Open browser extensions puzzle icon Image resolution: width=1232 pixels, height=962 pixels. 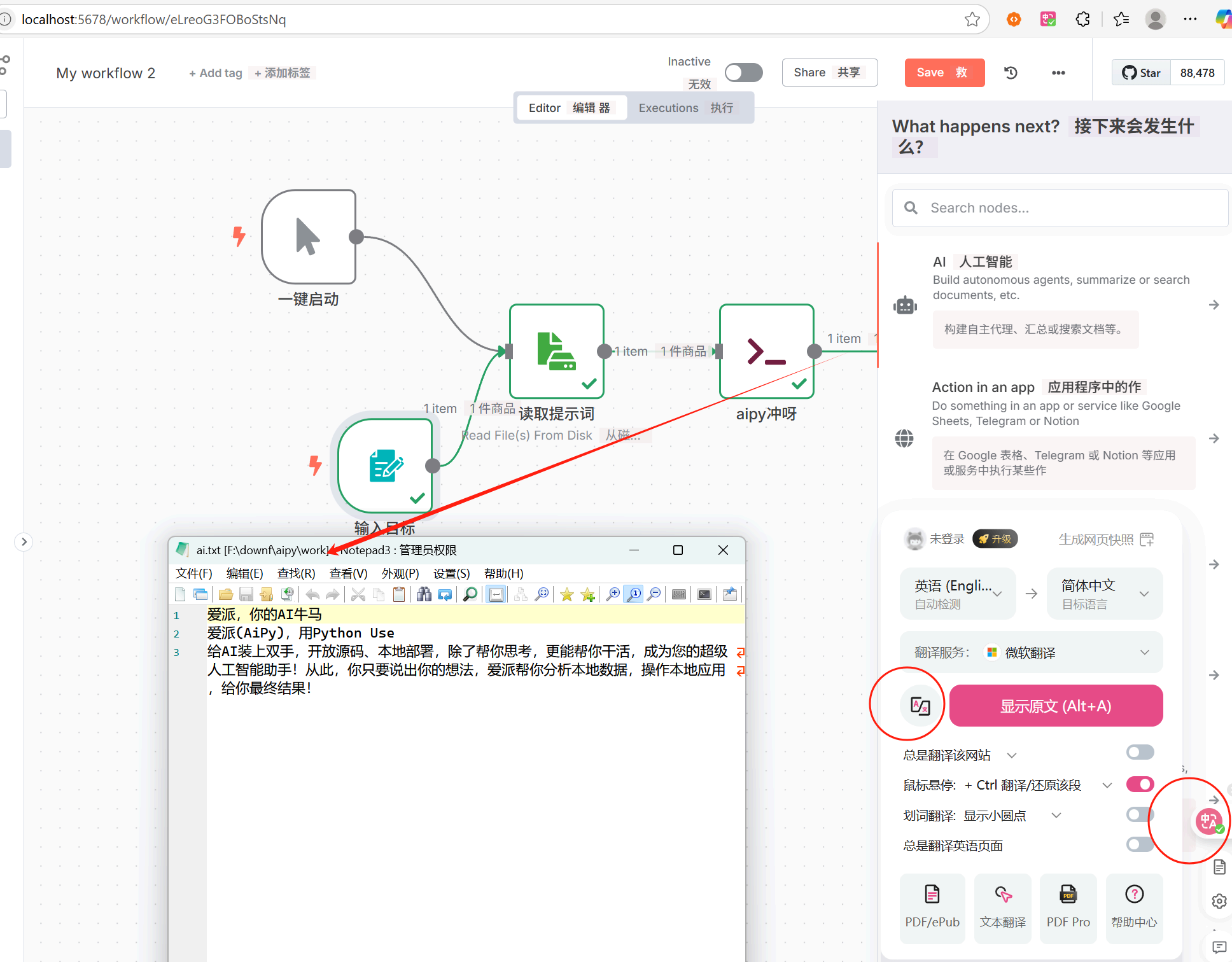(1082, 19)
